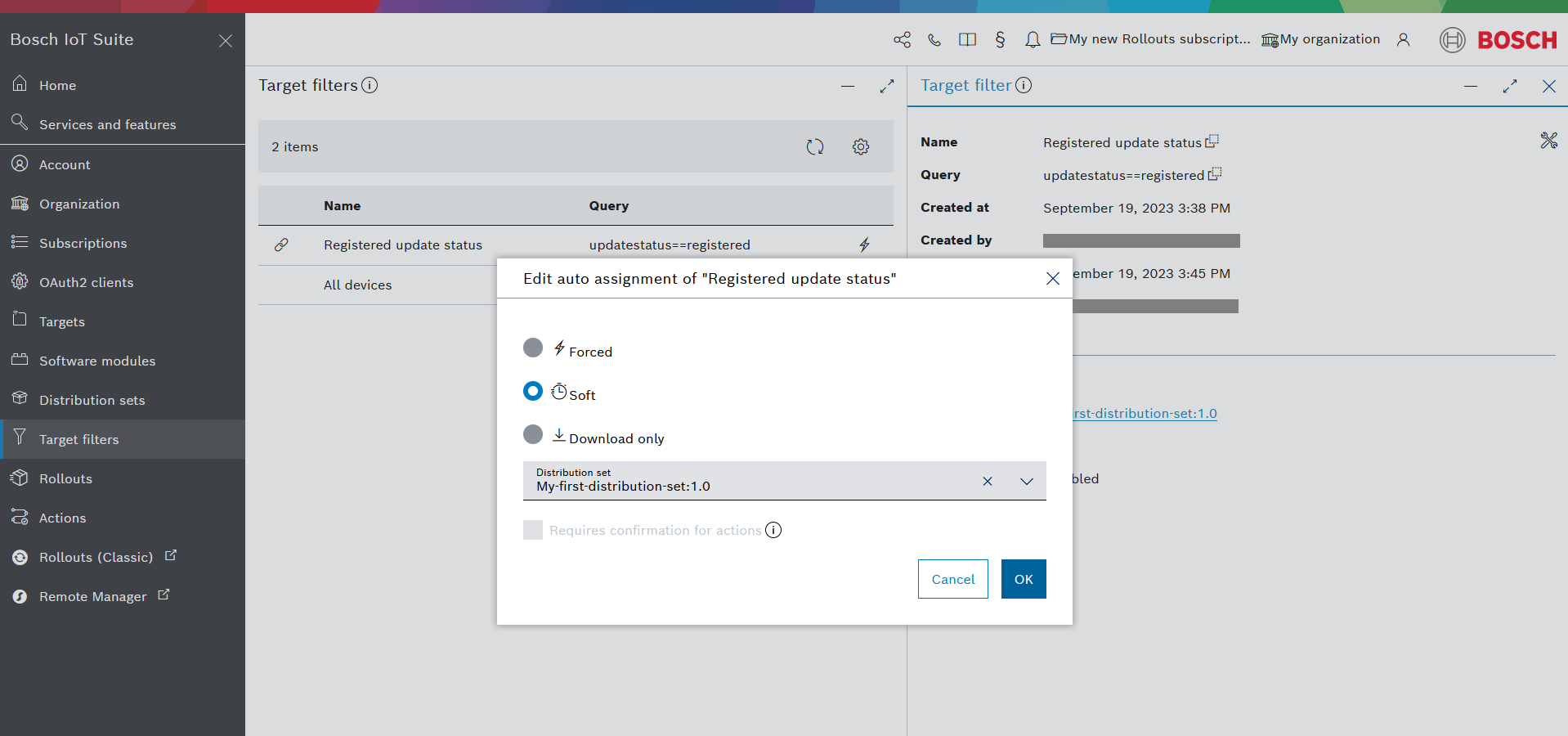Select the Soft assignment radio button
Image resolution: width=1568 pixels, height=736 pixels.
tap(533, 392)
